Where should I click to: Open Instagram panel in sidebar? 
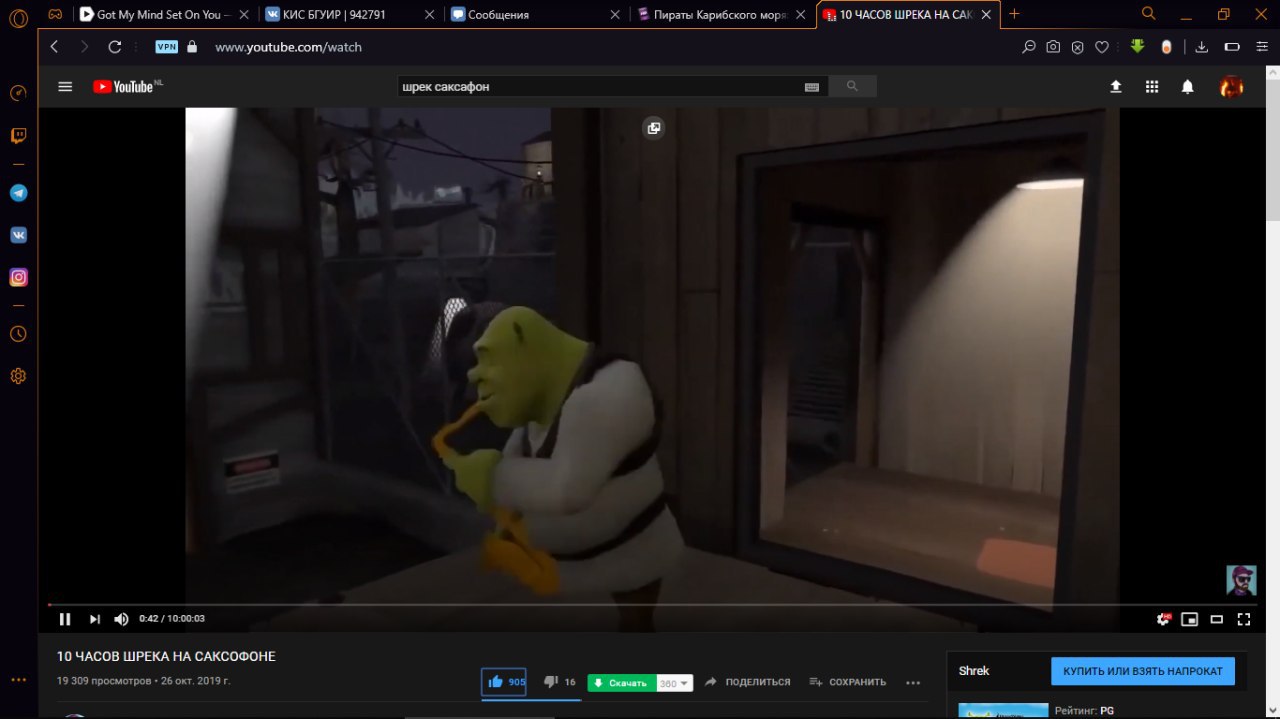(18, 278)
